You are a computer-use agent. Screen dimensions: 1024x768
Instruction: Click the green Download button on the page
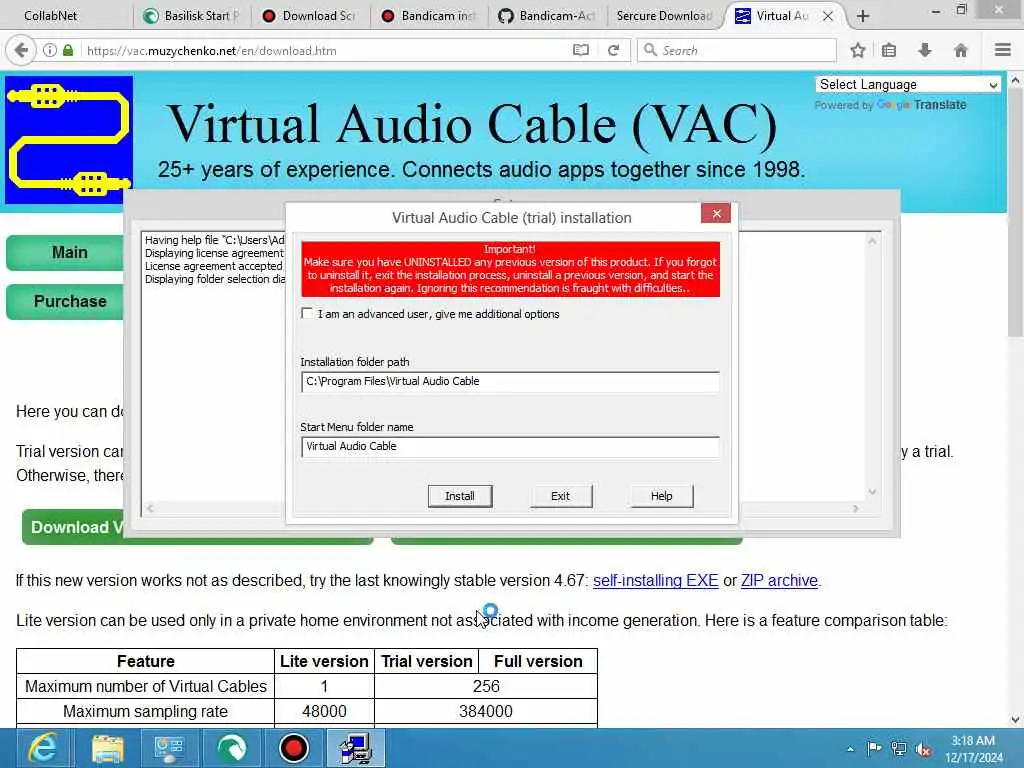click(73, 527)
